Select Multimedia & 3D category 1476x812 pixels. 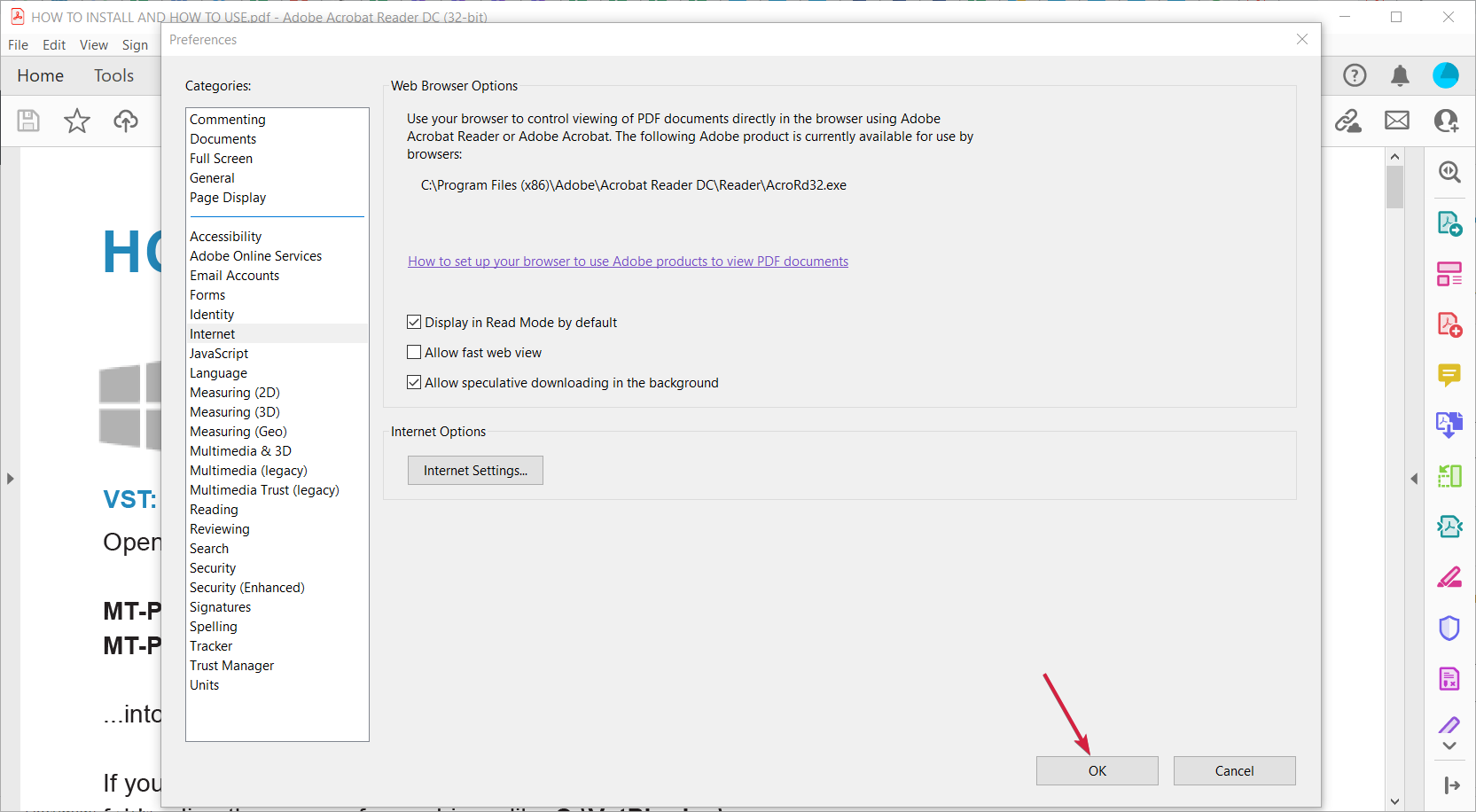(x=240, y=451)
